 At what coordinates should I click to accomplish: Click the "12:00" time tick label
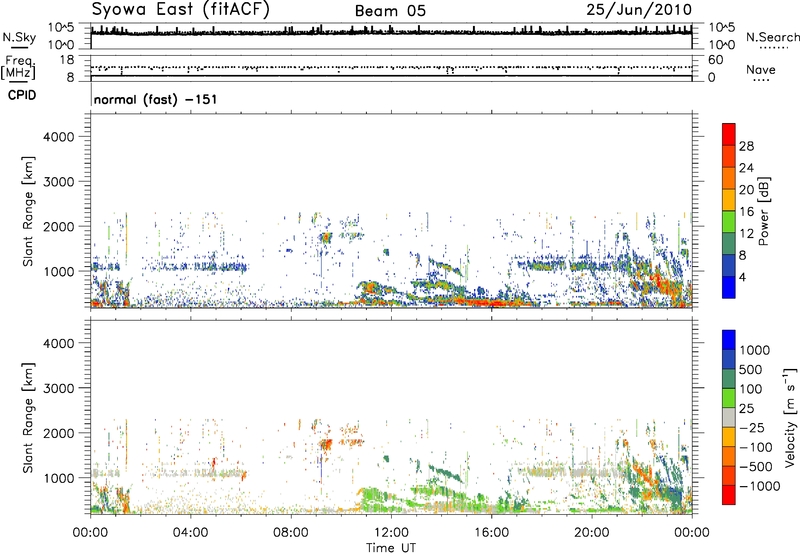391,533
